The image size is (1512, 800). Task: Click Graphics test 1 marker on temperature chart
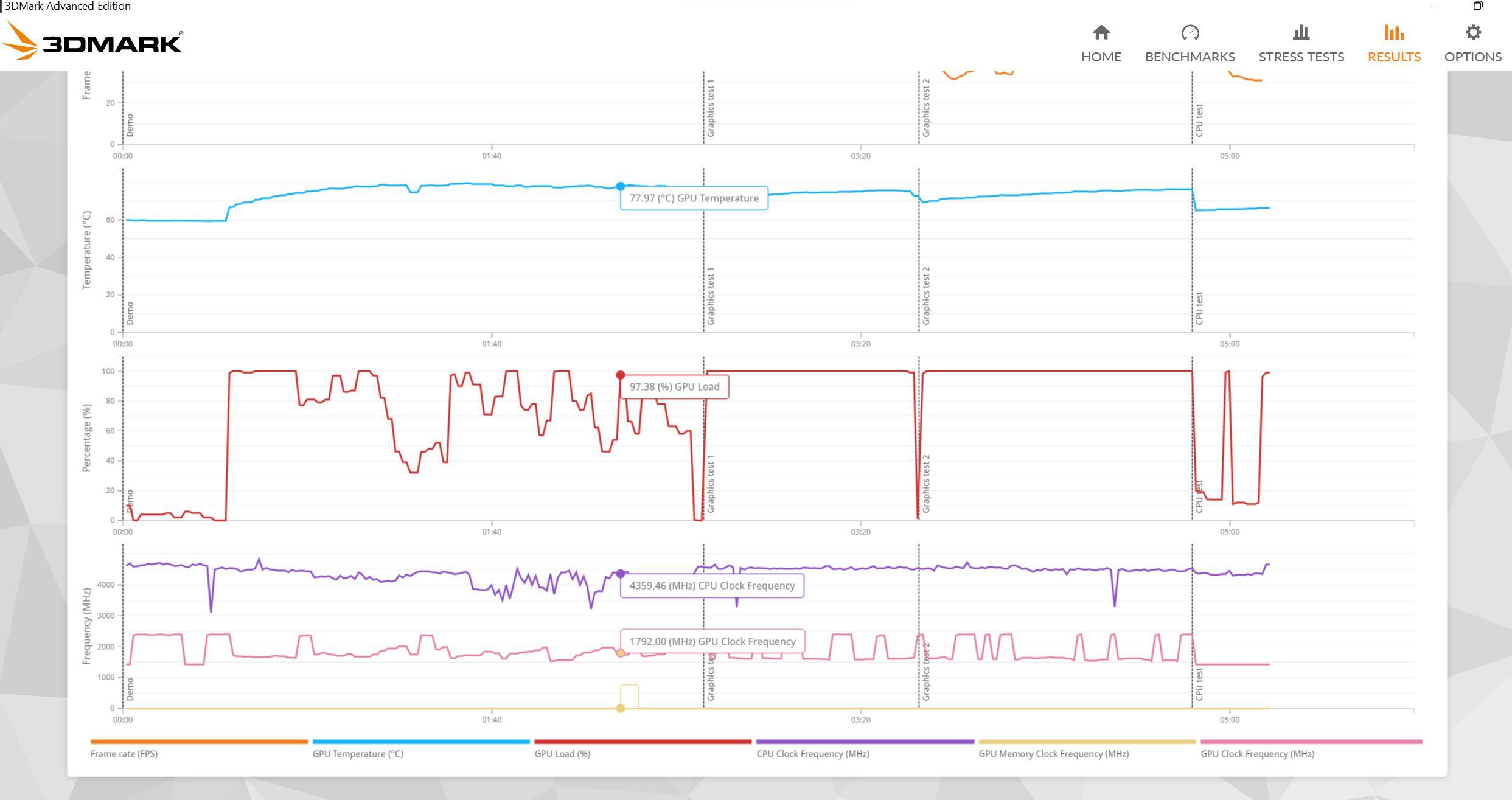click(x=711, y=296)
